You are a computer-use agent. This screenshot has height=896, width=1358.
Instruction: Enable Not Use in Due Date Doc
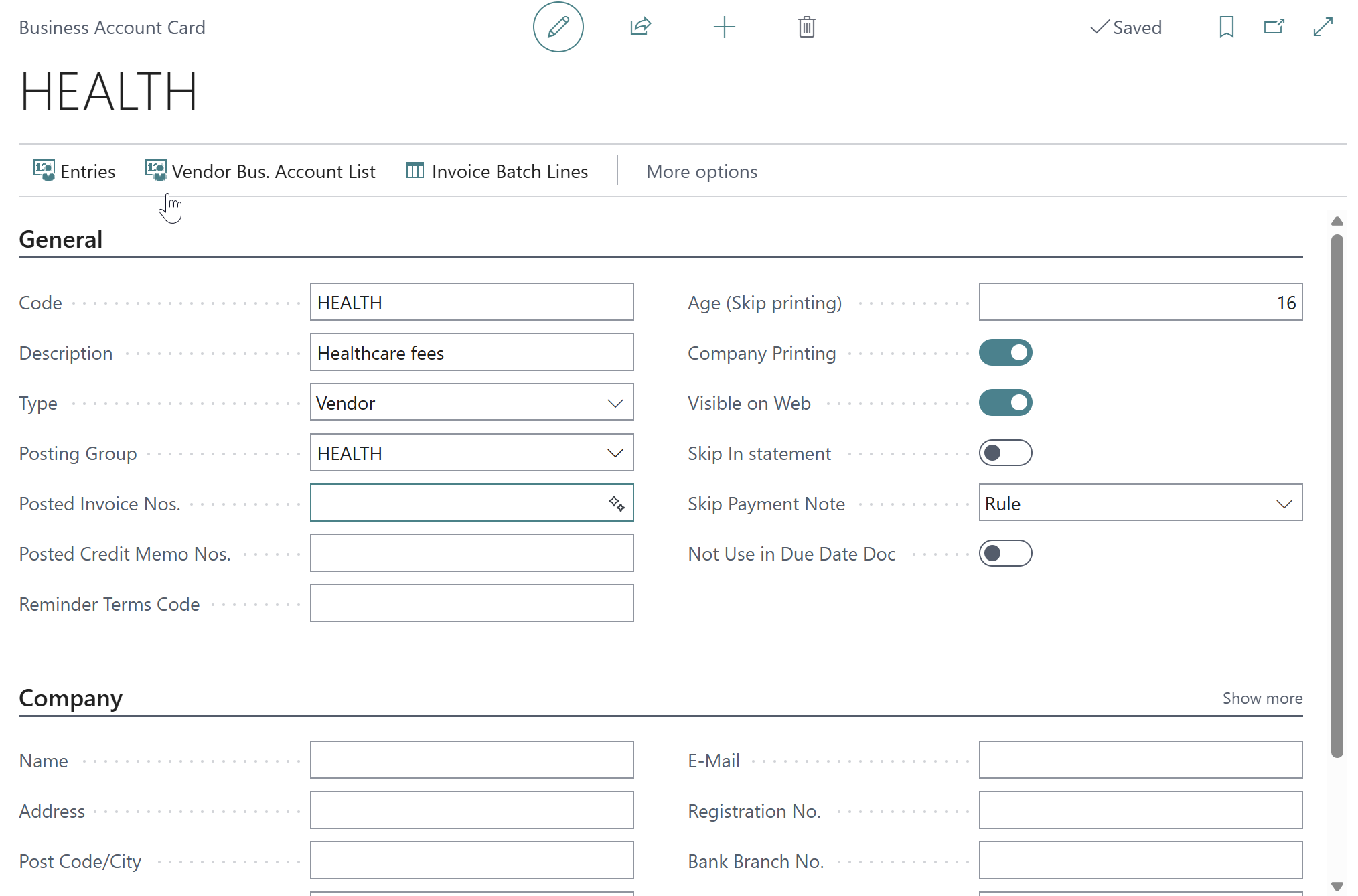[1006, 554]
